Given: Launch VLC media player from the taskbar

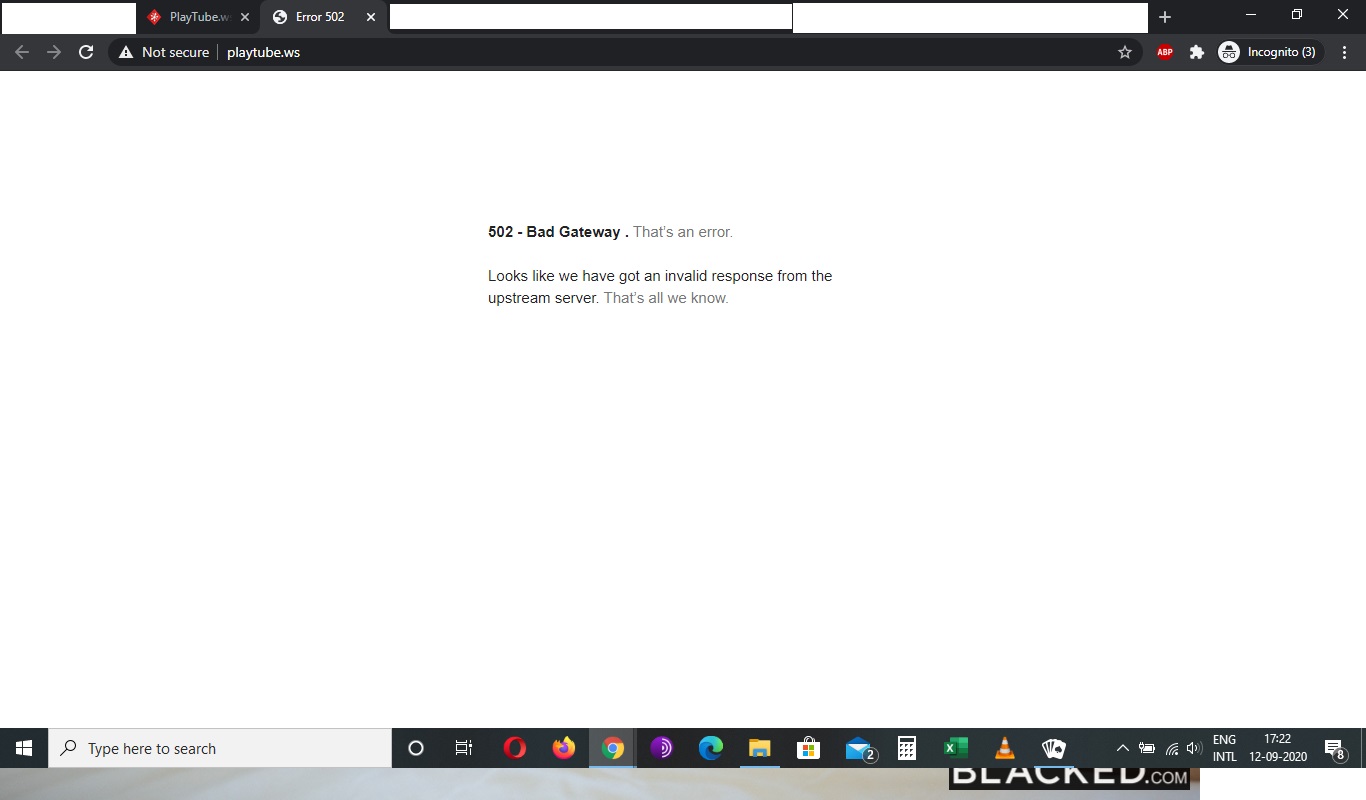Looking at the screenshot, I should 1004,748.
